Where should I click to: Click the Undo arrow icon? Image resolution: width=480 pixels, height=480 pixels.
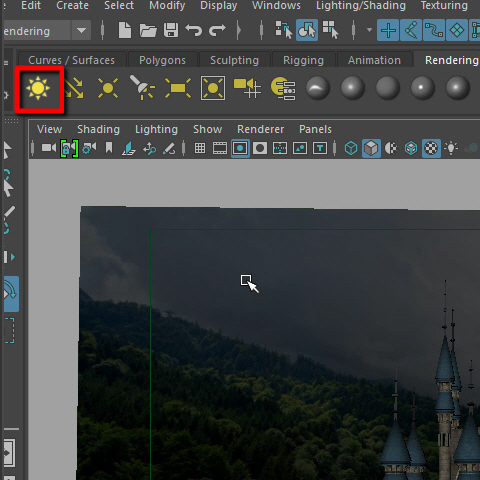click(193, 30)
